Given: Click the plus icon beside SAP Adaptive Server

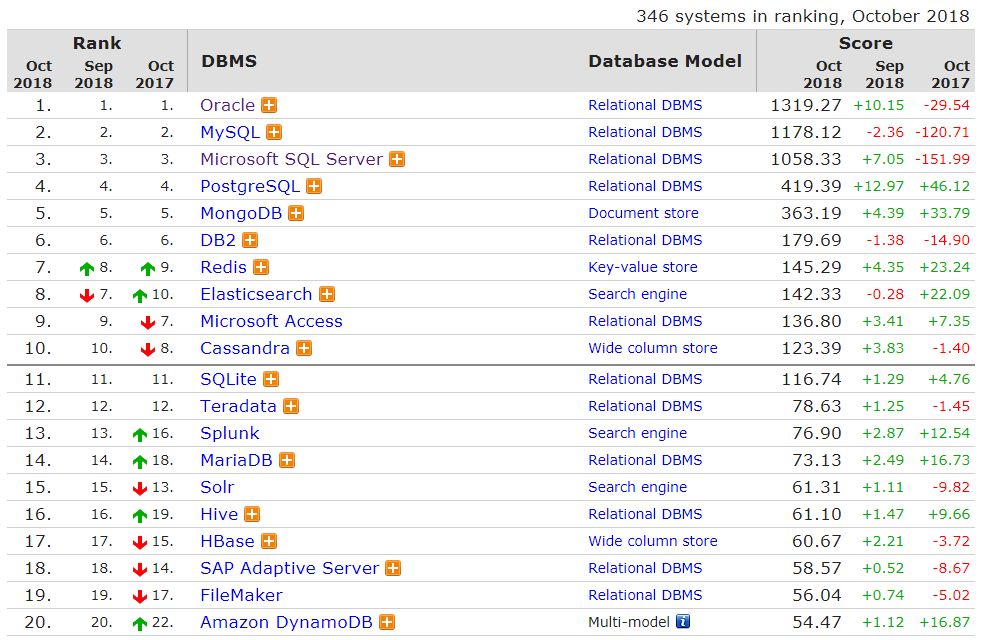Looking at the screenshot, I should click(x=393, y=568).
